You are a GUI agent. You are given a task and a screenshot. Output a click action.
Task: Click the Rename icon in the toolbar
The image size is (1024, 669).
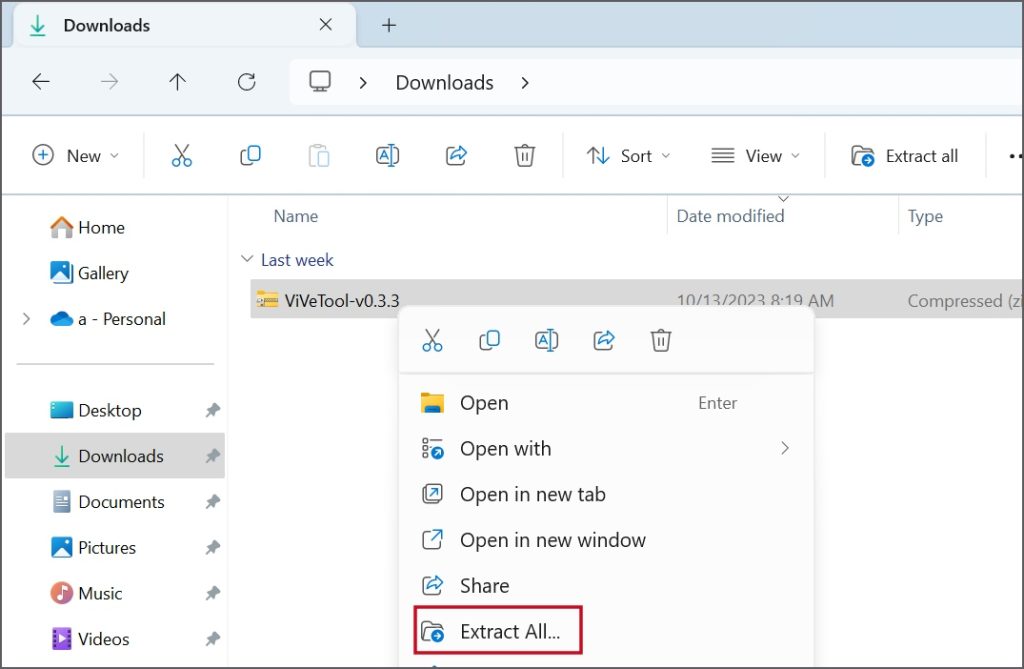click(387, 155)
